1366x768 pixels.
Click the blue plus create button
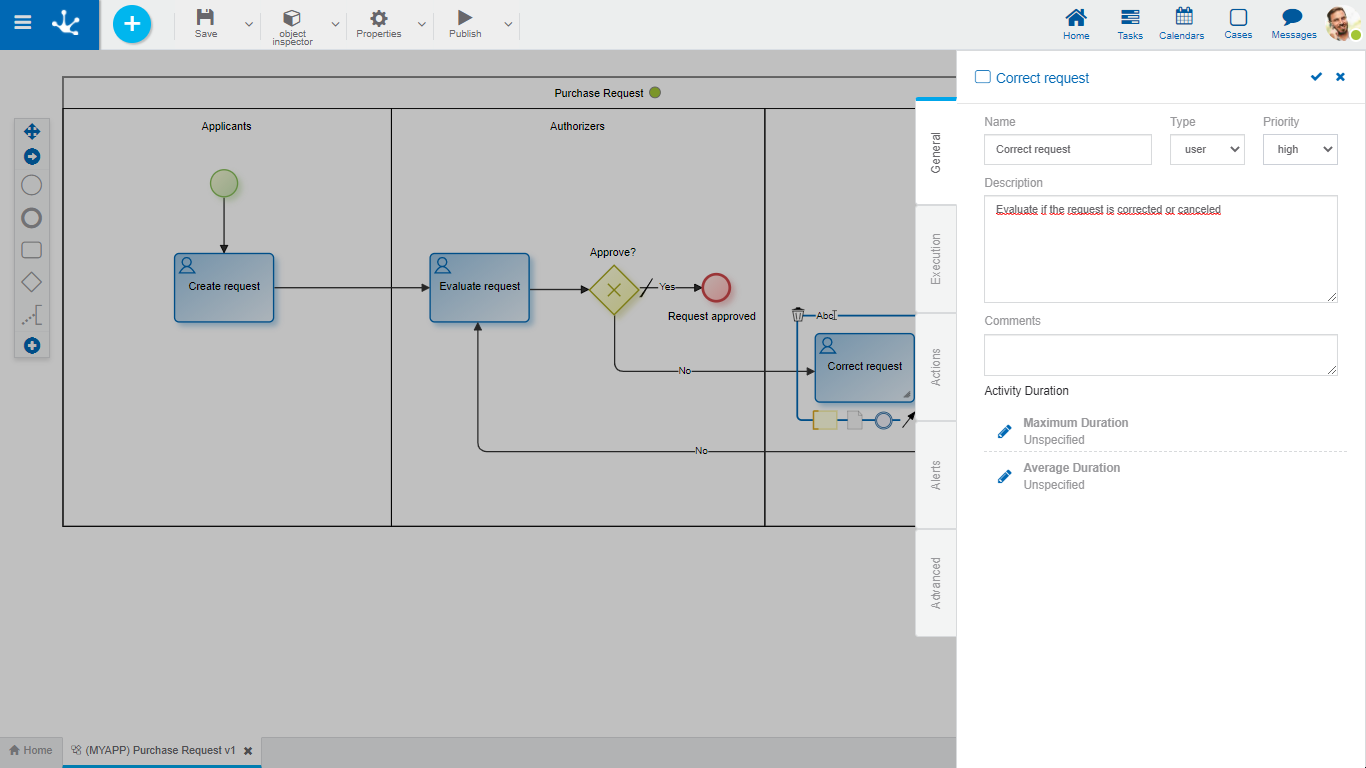click(x=132, y=24)
